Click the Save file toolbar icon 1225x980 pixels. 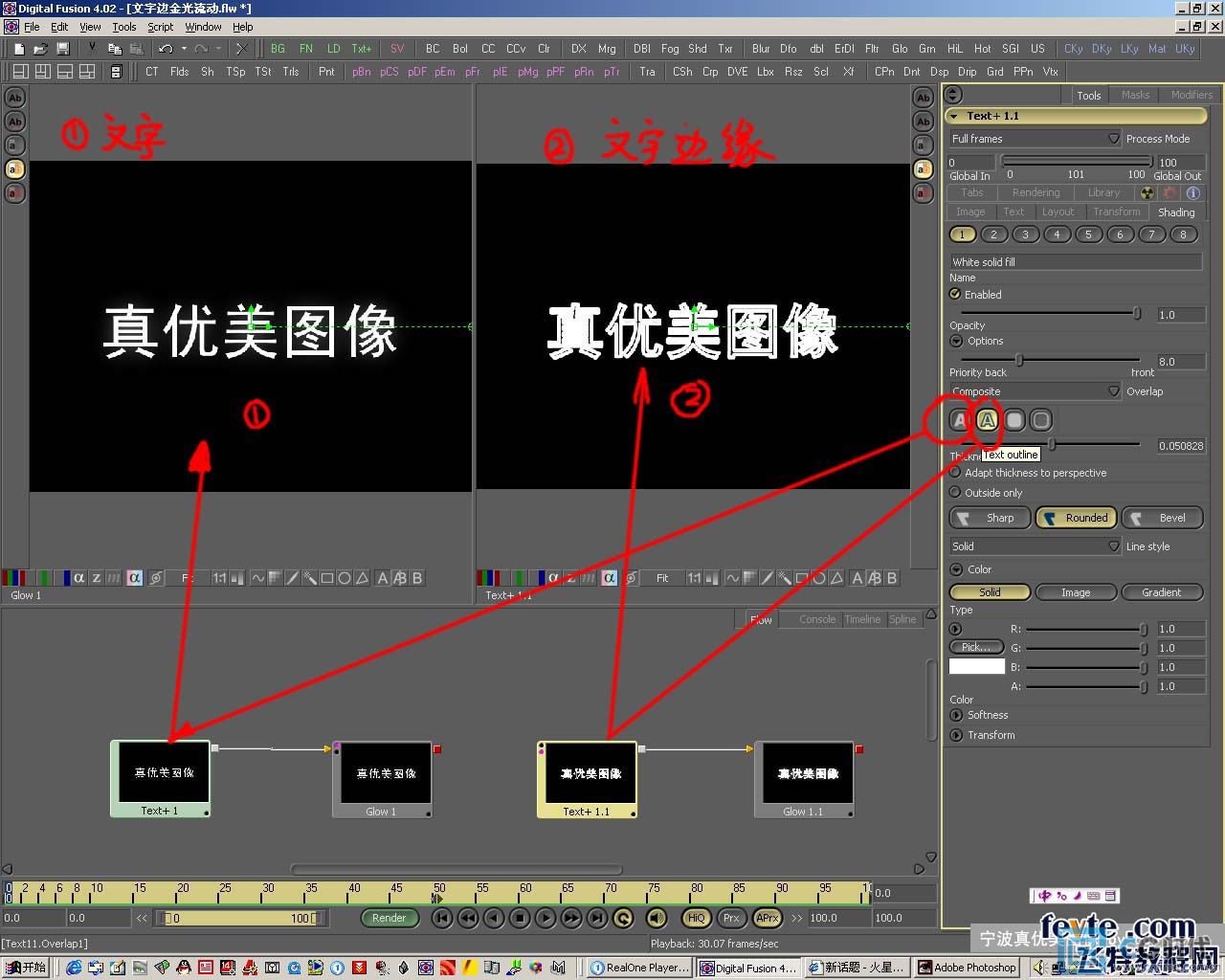pyautogui.click(x=63, y=49)
